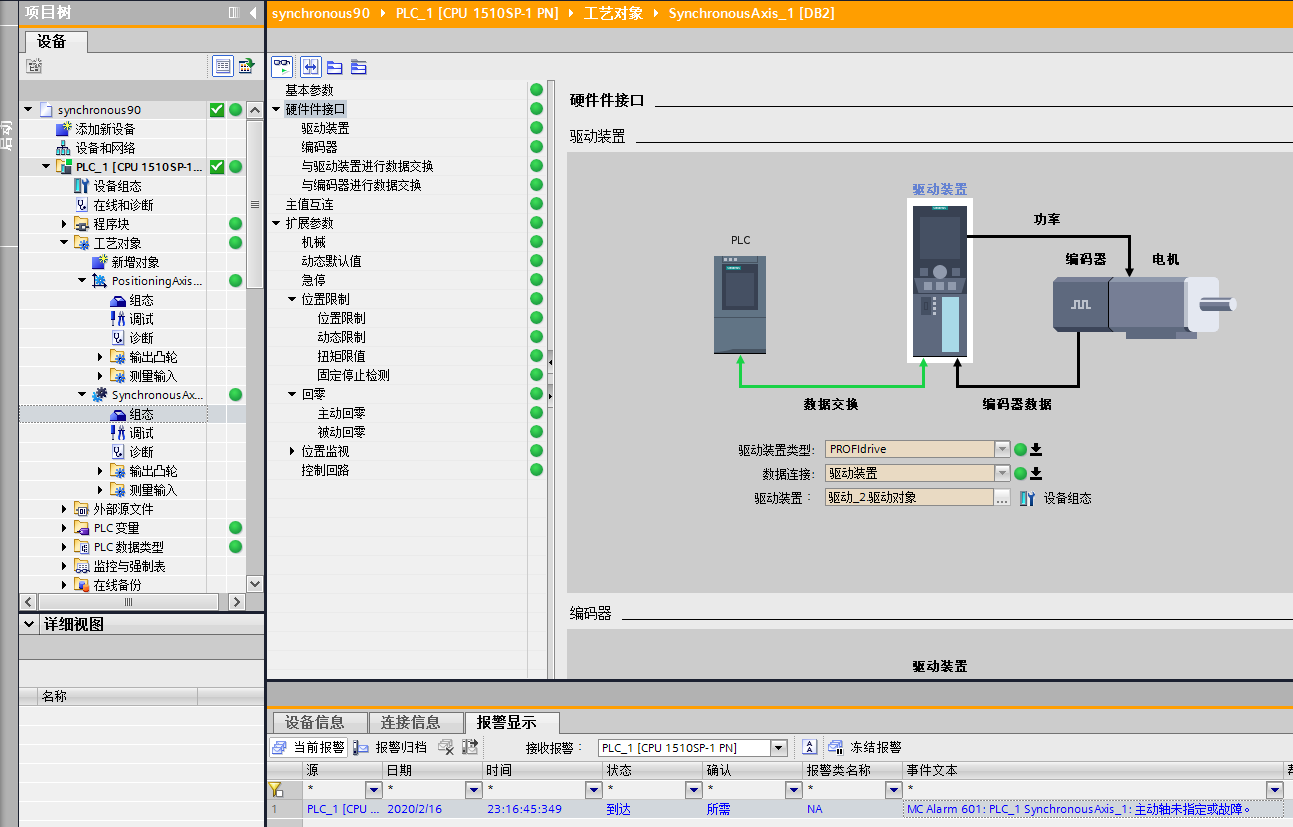Collapse the synchronous90 project node
The width and height of the screenshot is (1293, 827).
coord(28,110)
